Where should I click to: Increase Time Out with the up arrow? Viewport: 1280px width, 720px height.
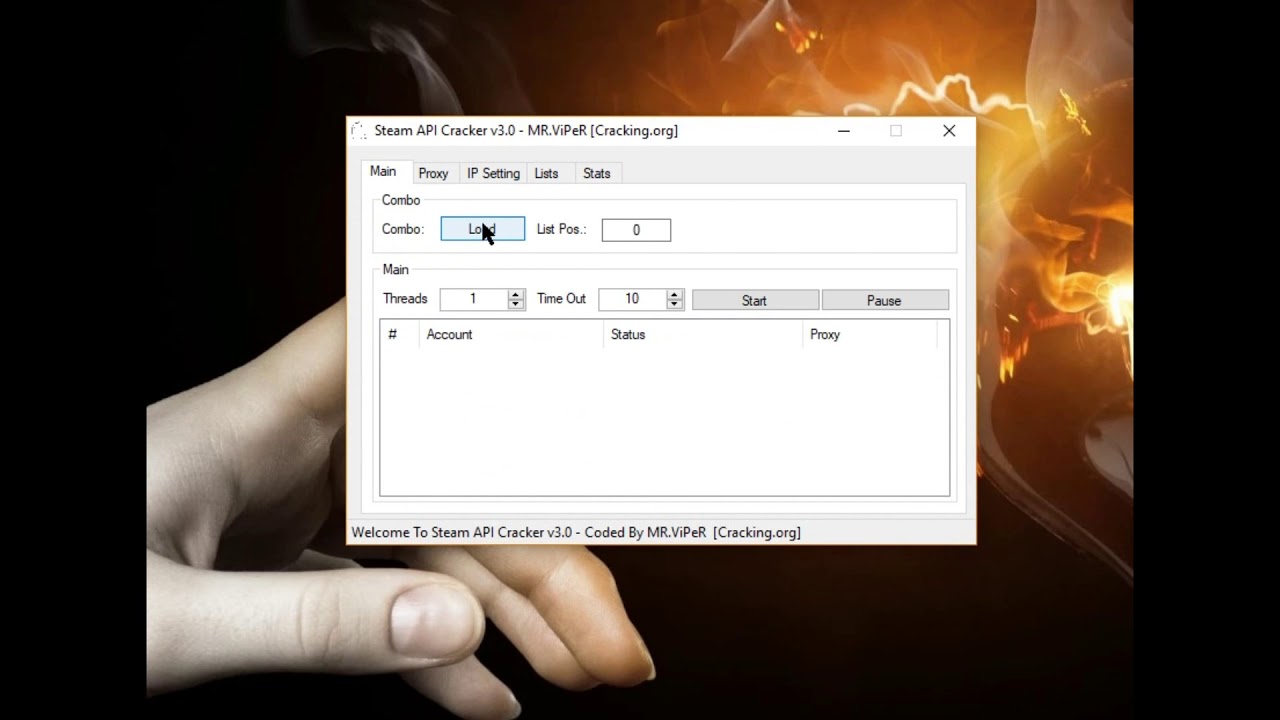coord(674,294)
